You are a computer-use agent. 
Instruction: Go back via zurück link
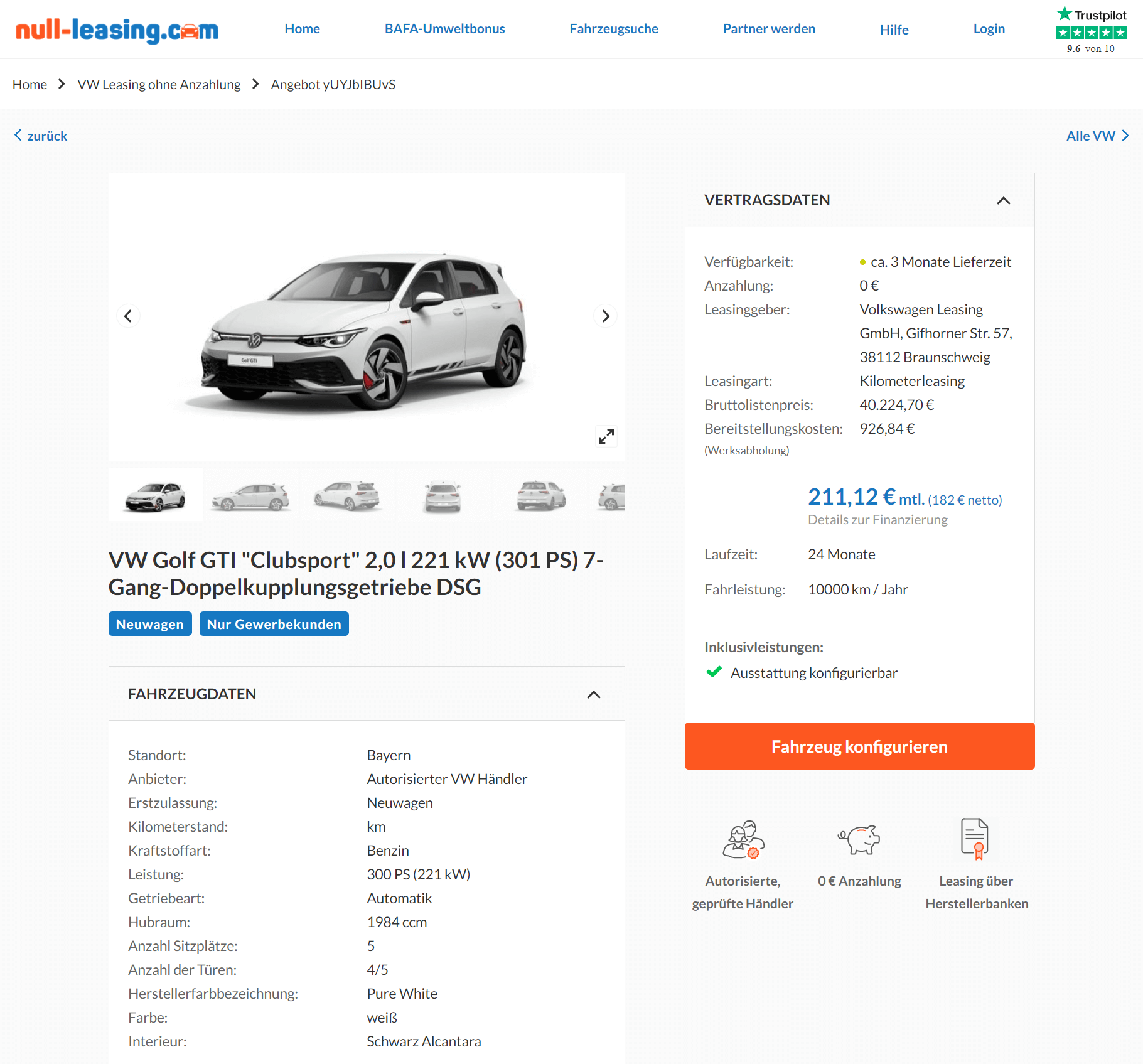point(41,136)
